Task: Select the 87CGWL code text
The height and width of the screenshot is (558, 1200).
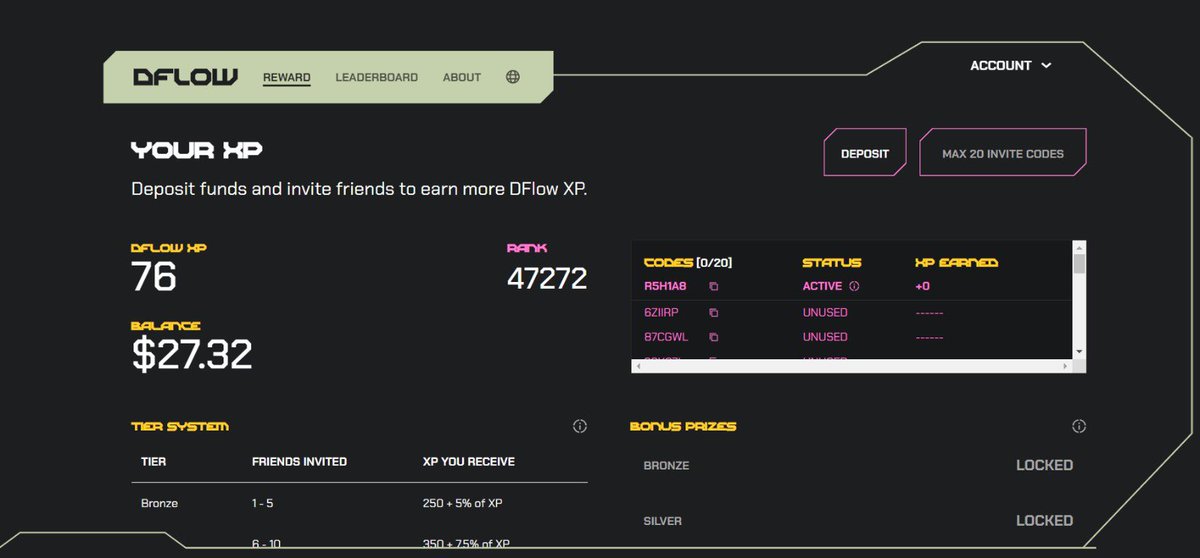Action: (x=664, y=338)
